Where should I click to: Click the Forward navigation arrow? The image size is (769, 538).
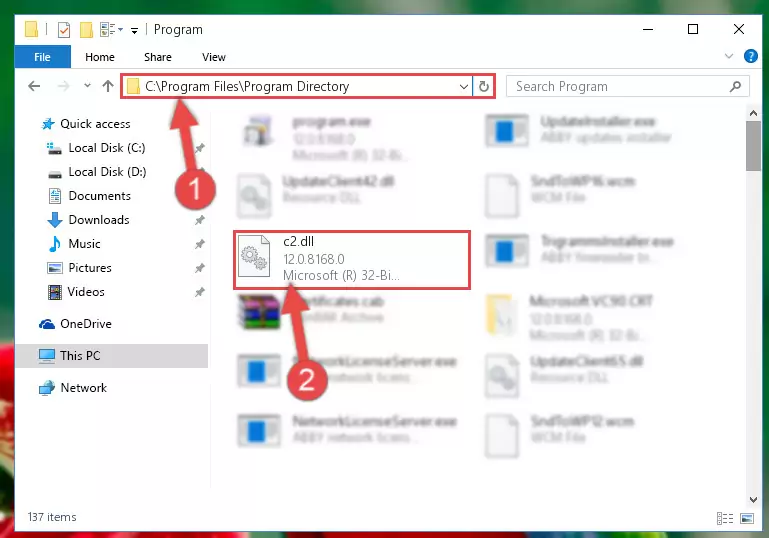pos(63,86)
